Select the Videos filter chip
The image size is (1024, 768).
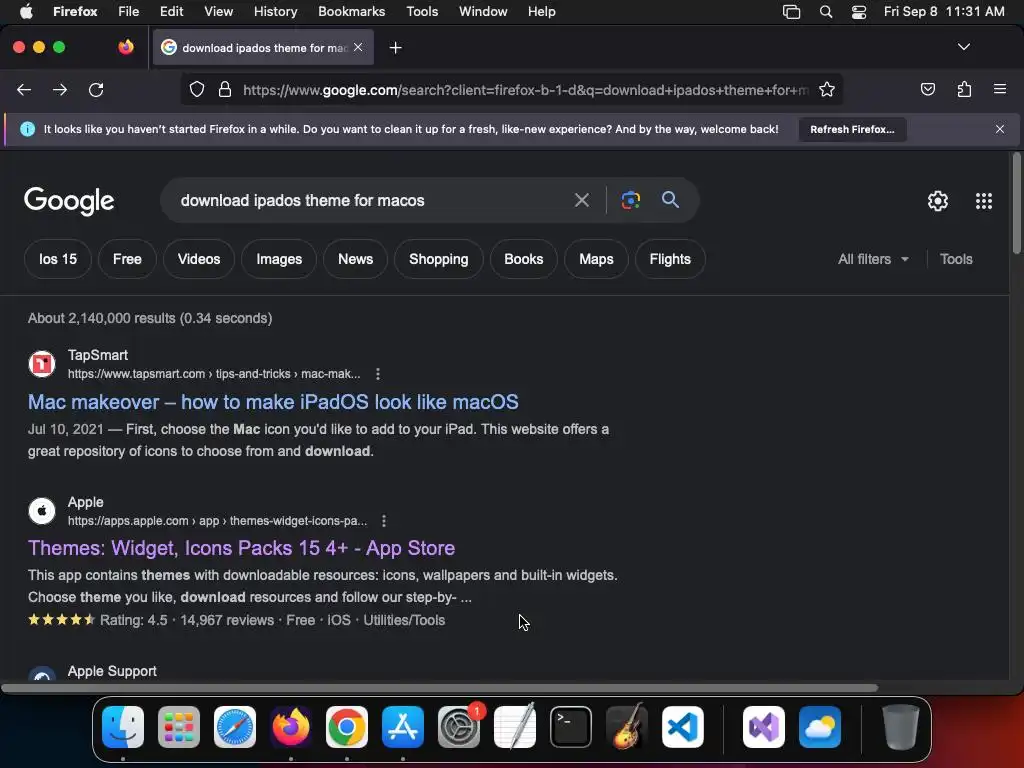[199, 259]
